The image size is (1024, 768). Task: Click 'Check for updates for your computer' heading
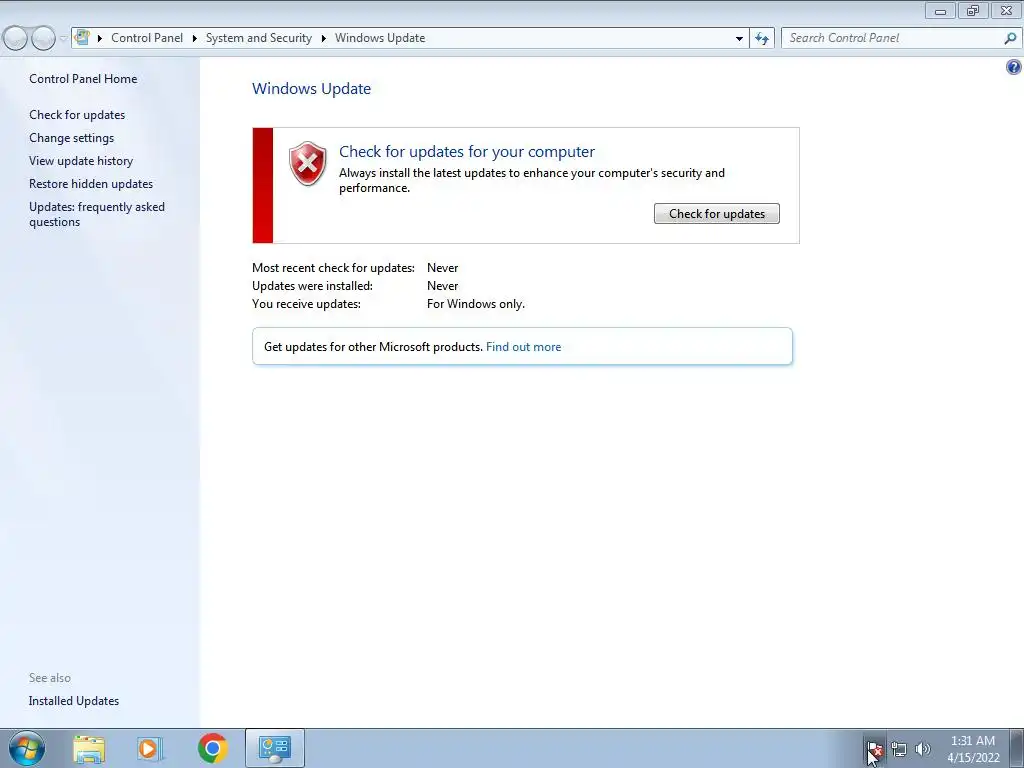click(x=467, y=152)
